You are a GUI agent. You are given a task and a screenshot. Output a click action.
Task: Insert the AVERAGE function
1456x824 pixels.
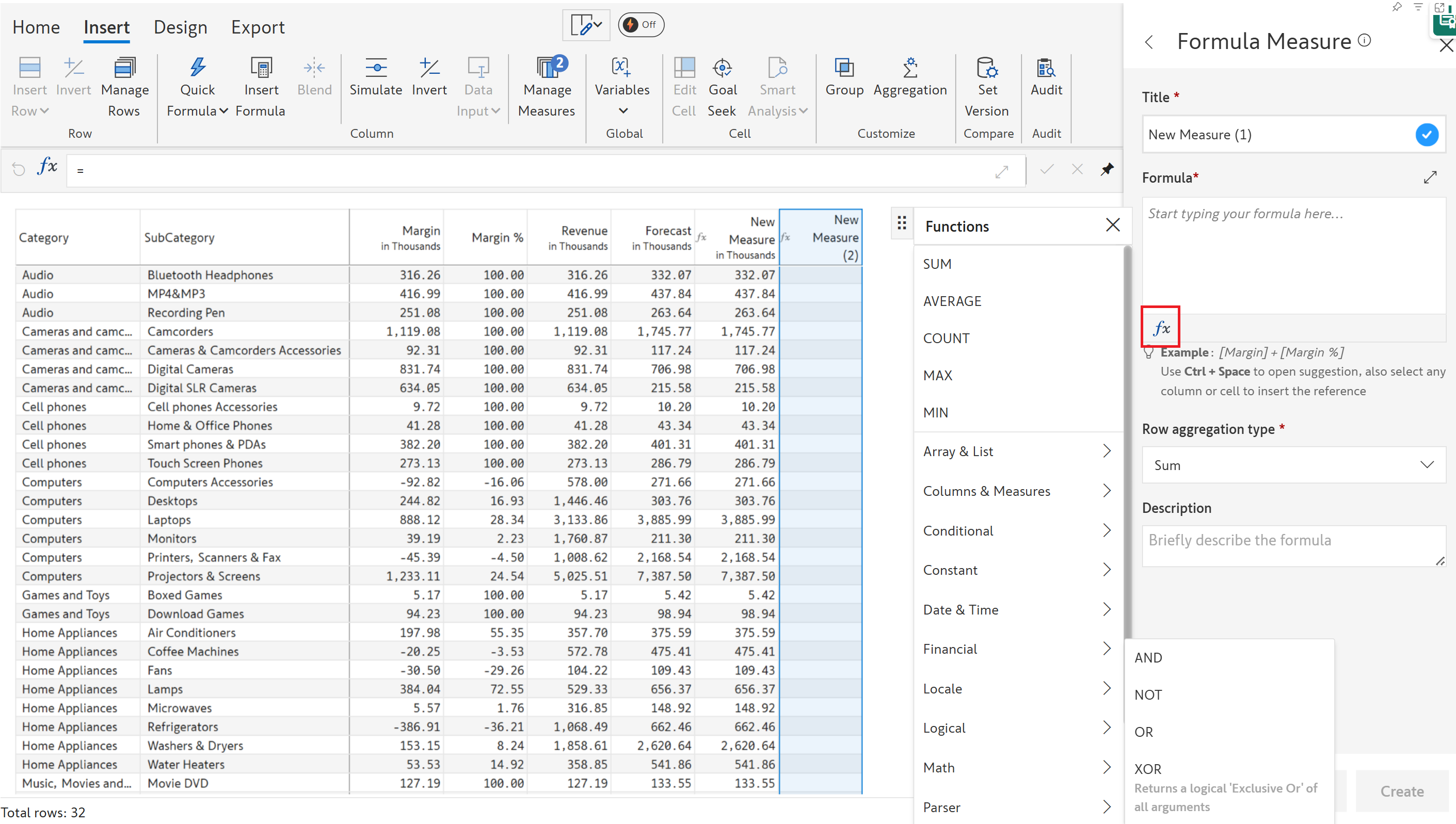click(x=952, y=301)
